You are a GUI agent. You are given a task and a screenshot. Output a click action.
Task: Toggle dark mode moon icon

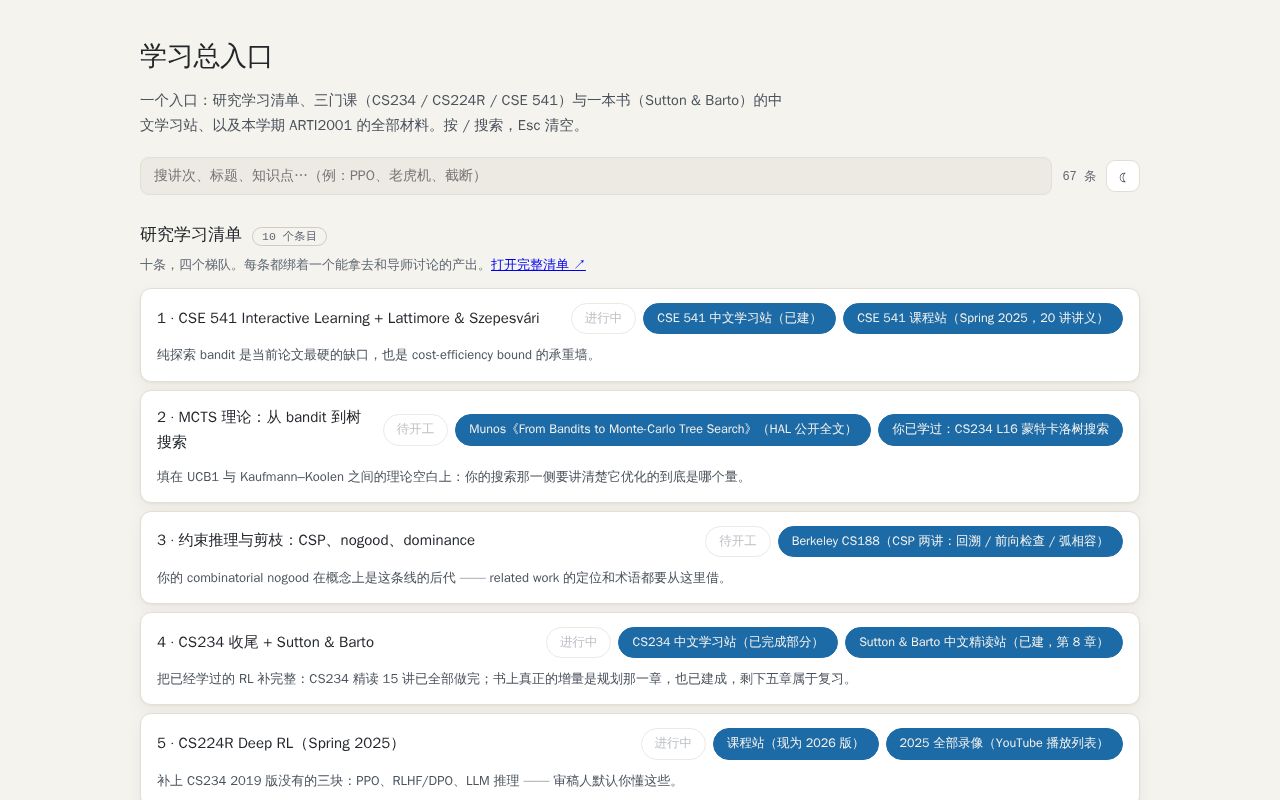[x=1122, y=176]
